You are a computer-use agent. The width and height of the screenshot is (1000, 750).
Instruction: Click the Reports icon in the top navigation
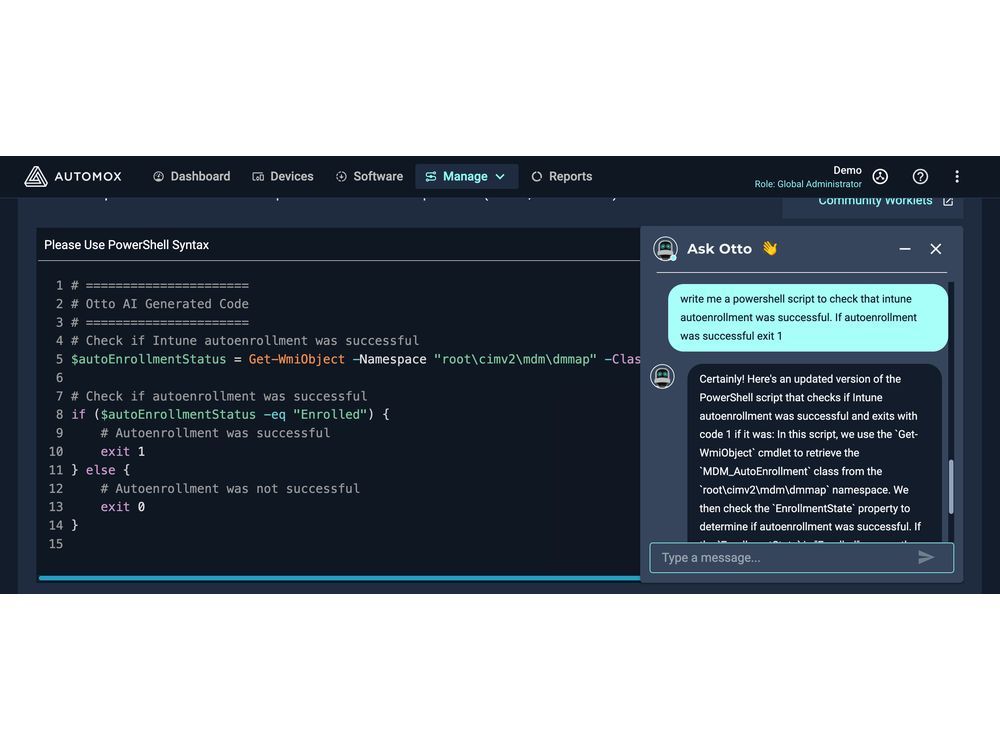click(x=537, y=176)
